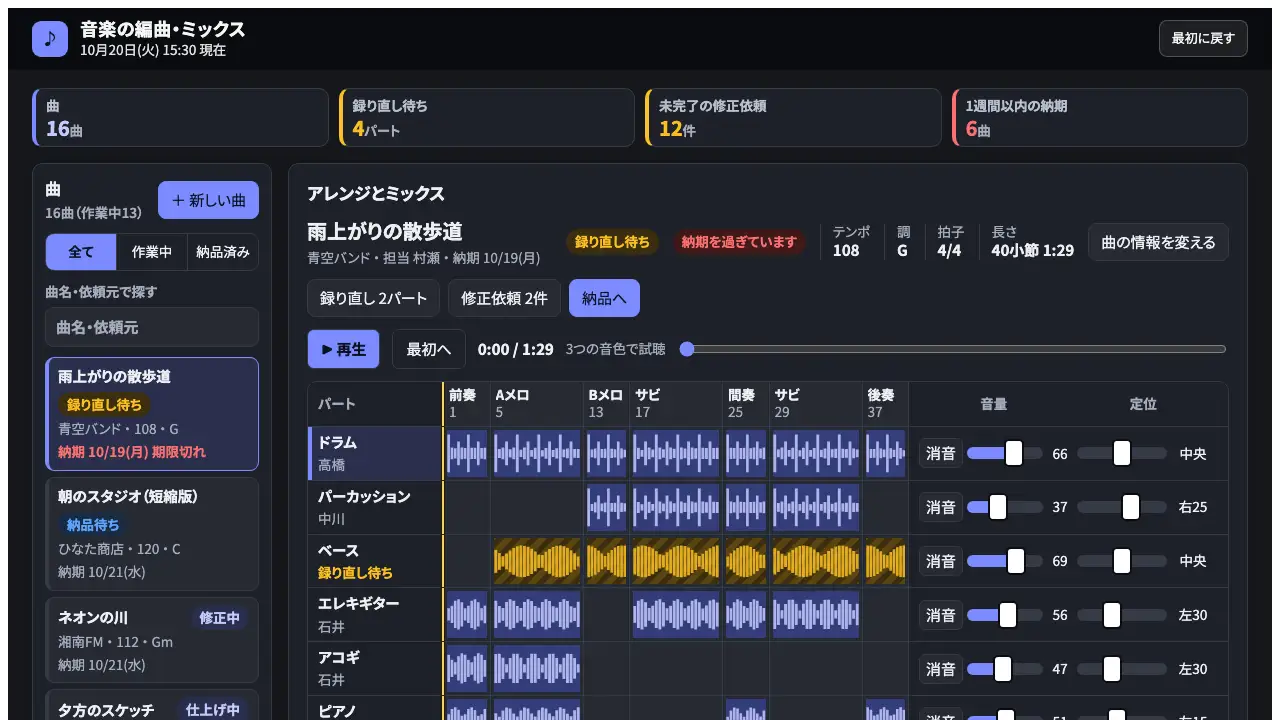Select song 朝のスタジオ(短縮版)
Image resolution: width=1280 pixels, height=720 pixels.
[x=152, y=534]
